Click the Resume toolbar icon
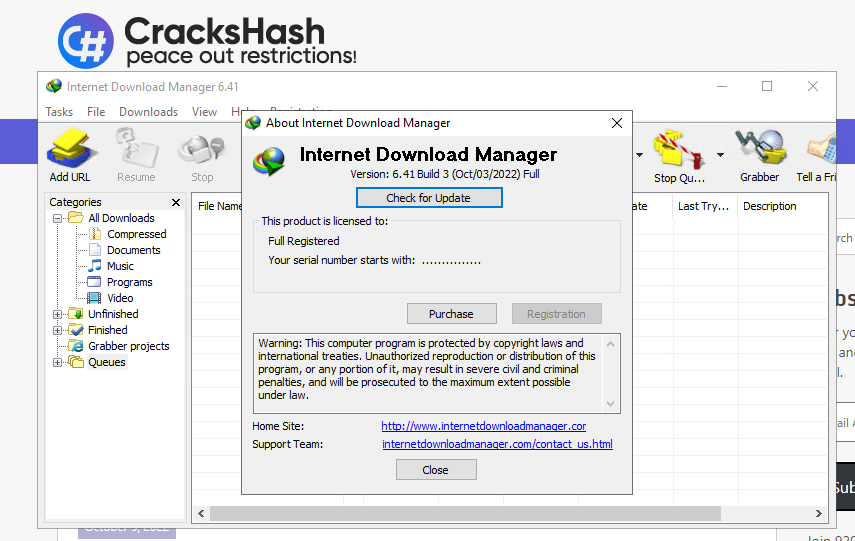Viewport: 855px width, 541px height. [x=136, y=148]
